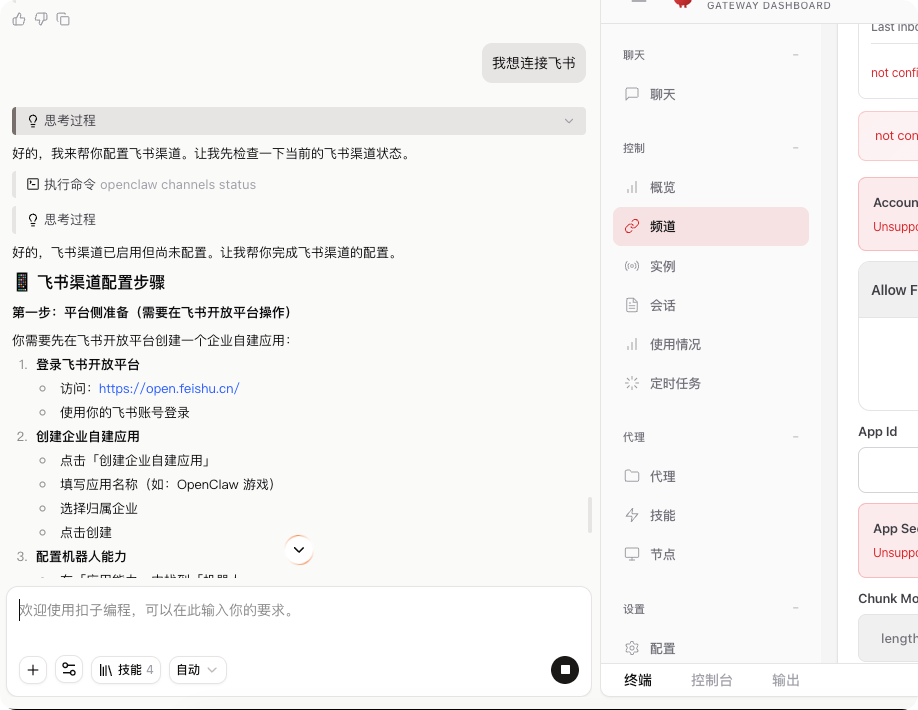Screen dimensions: 918x710
Task: Collapse the 设置 sidebar section
Action: coord(796,609)
